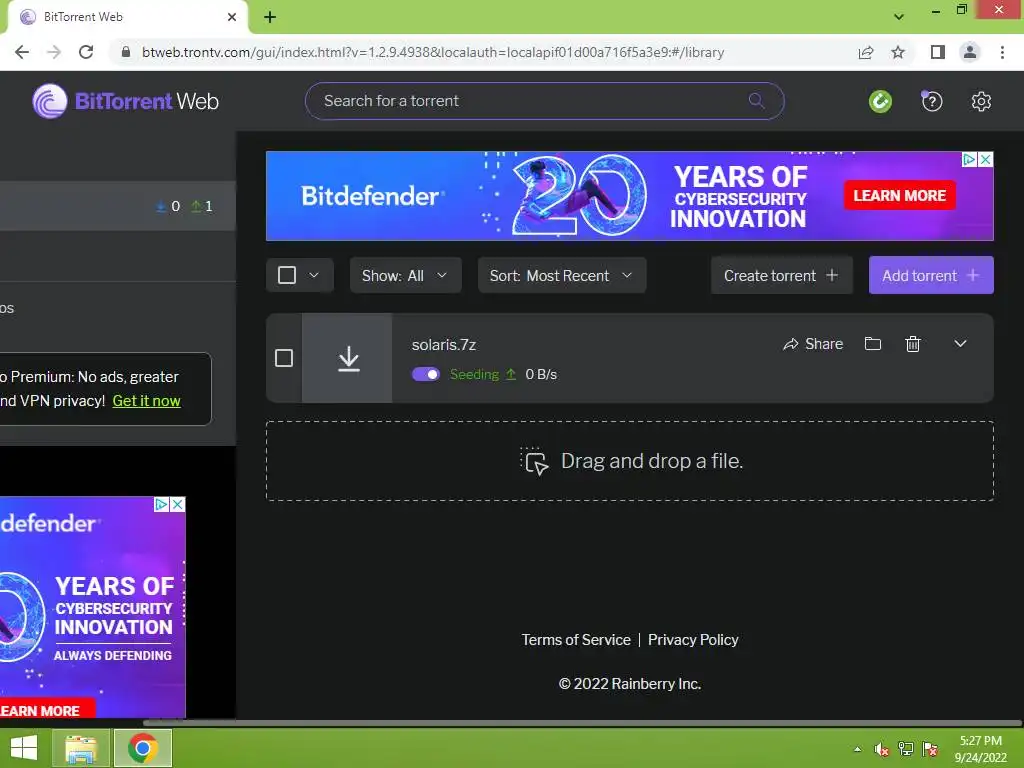Viewport: 1024px width, 768px height.
Task: Click the BitTorrent Web logo
Action: [x=125, y=101]
